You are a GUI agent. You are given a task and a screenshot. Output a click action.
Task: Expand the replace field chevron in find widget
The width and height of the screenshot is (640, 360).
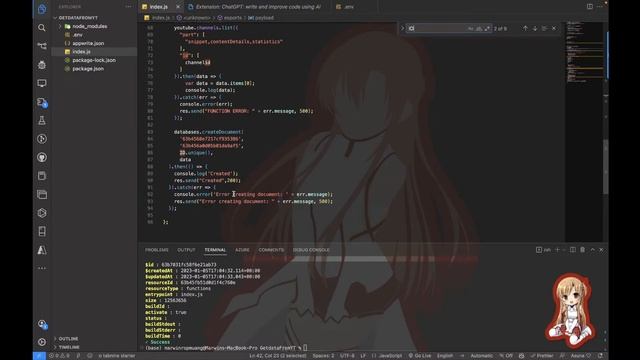(x=402, y=28)
